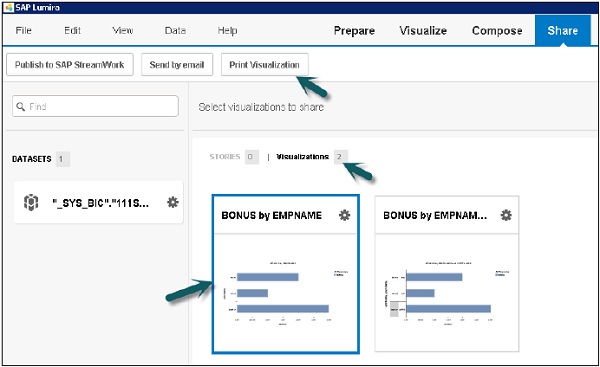
Task: Click the SAP Lumira app icon in title bar
Action: click(x=9, y=7)
